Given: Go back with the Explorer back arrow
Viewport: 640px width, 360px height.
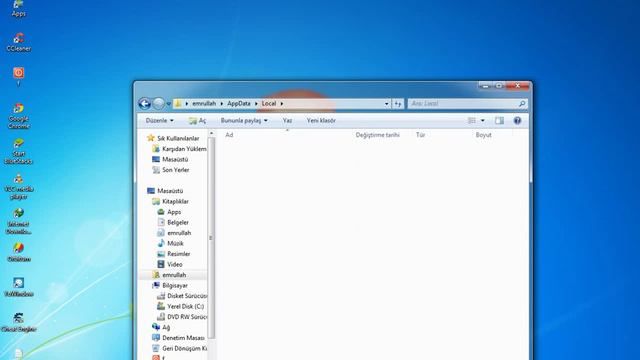Looking at the screenshot, I should [144, 104].
